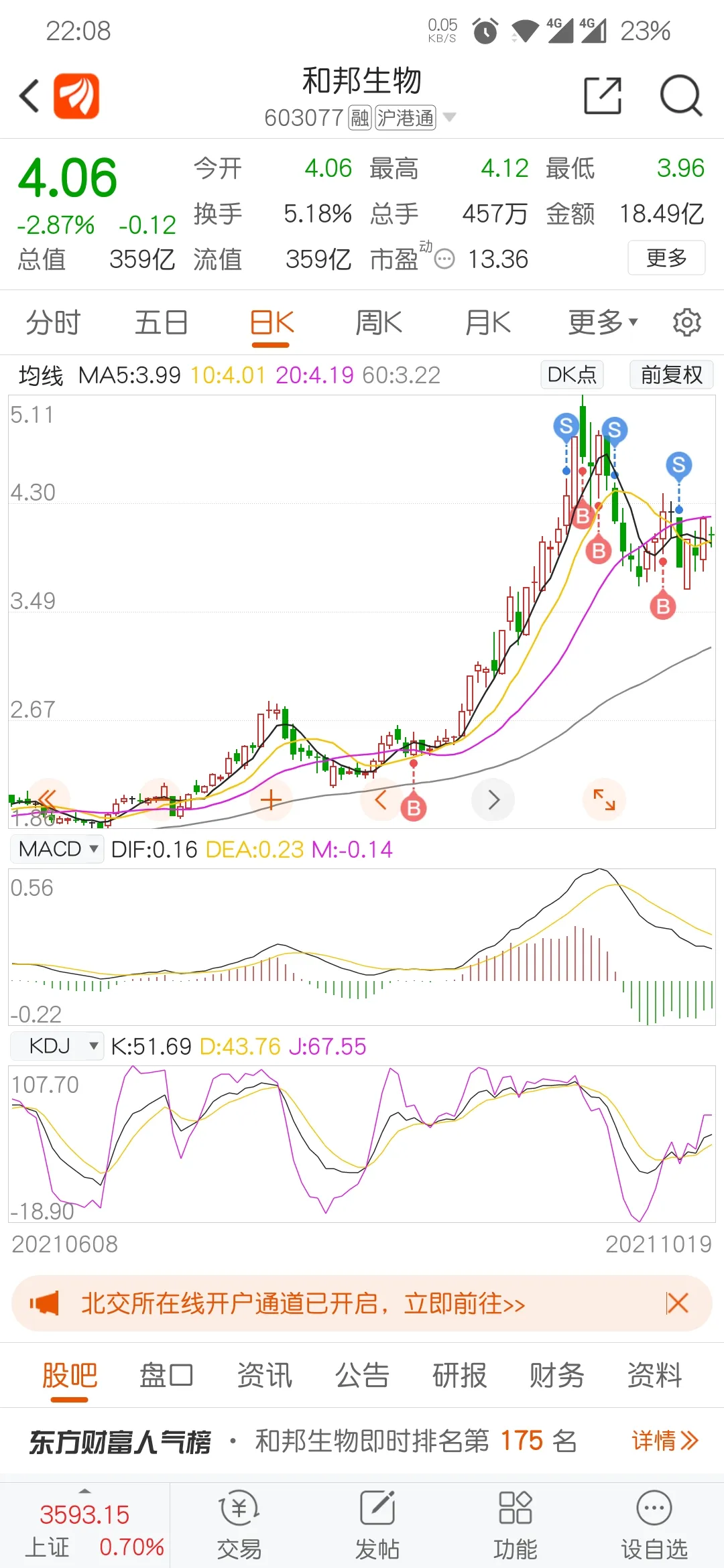Screen dimensions: 724x1568
Task: Tap the 换手 5.18% value
Action: pos(318,214)
